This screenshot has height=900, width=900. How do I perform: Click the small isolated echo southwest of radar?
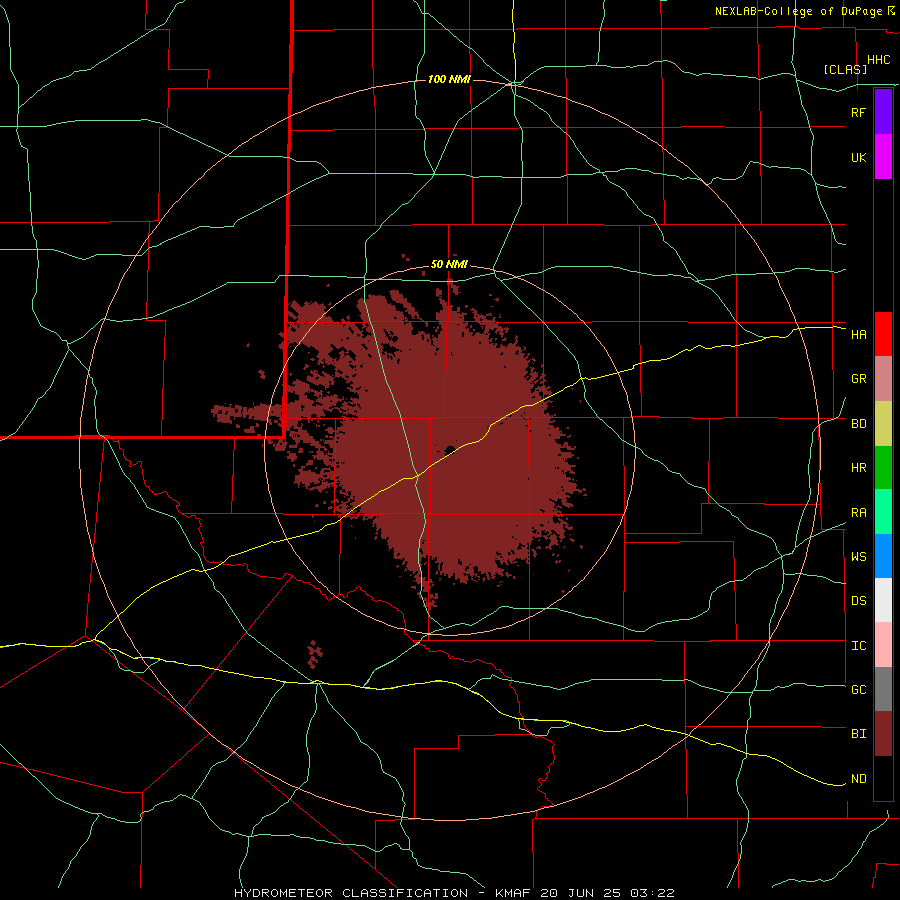[315, 654]
